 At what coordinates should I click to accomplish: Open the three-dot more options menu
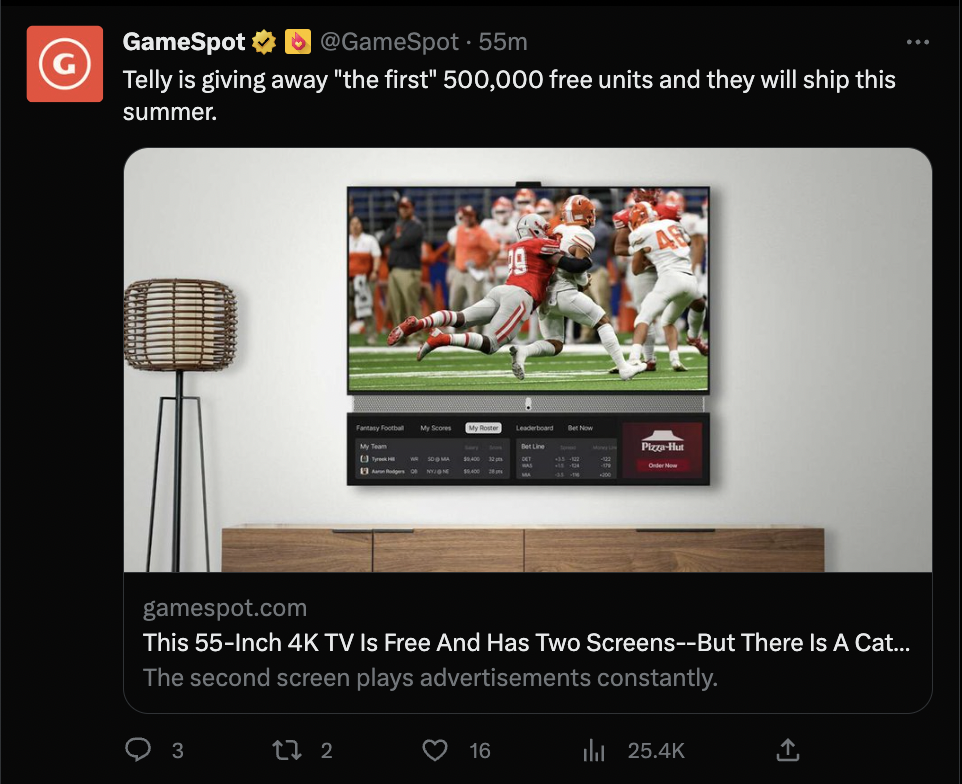pyautogui.click(x=917, y=42)
